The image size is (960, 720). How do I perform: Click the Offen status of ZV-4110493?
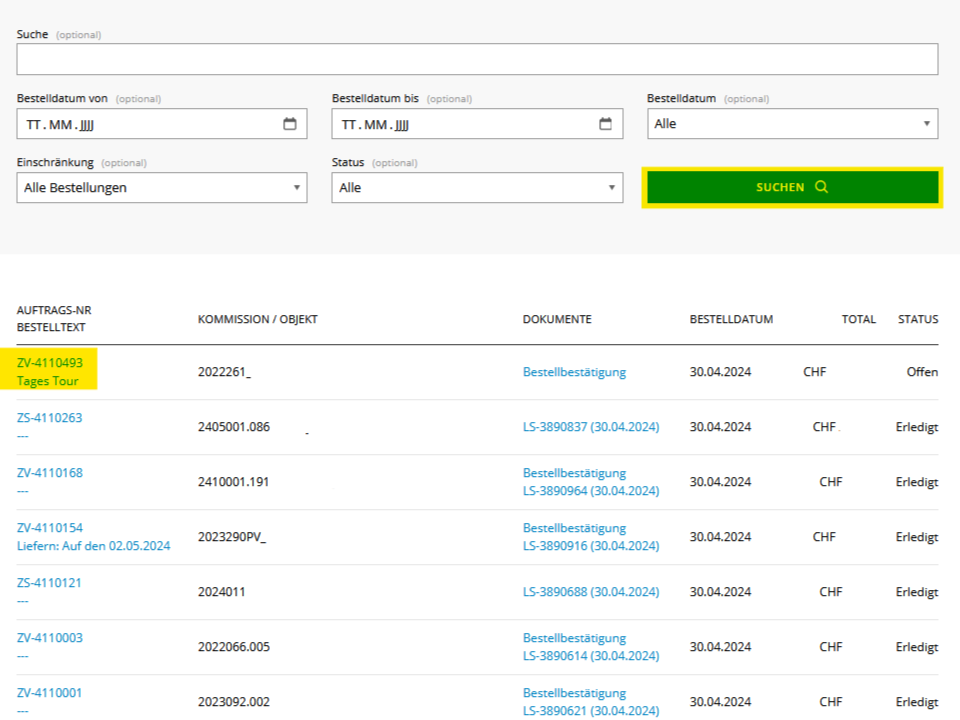coord(922,372)
